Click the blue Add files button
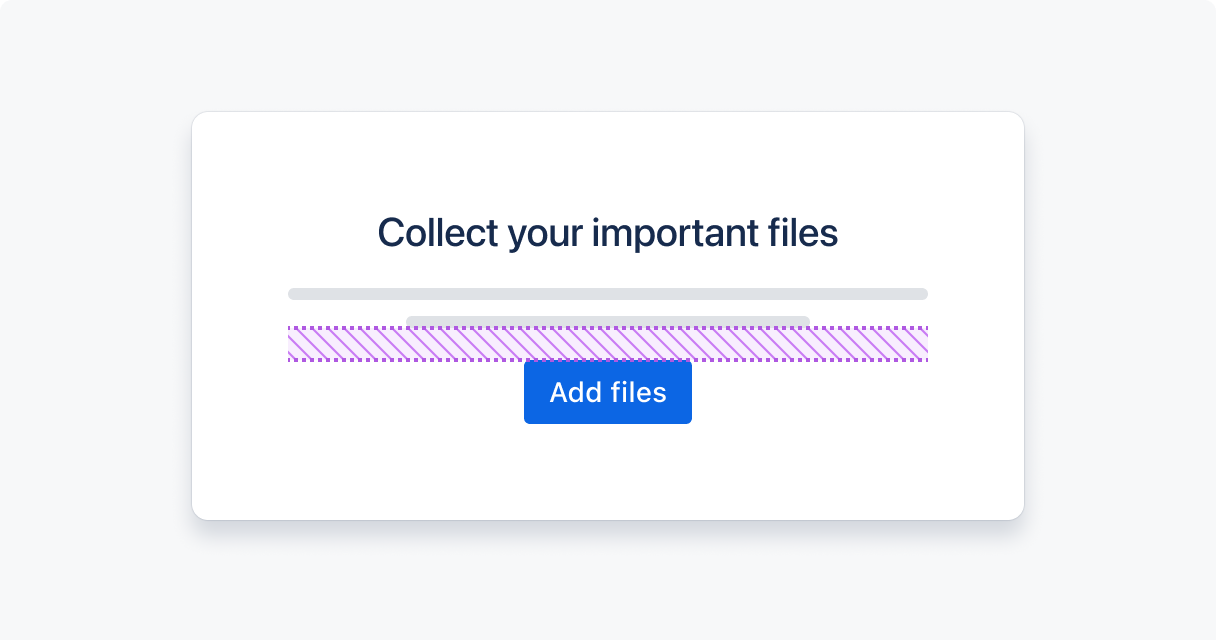1216x640 pixels. pos(607,392)
